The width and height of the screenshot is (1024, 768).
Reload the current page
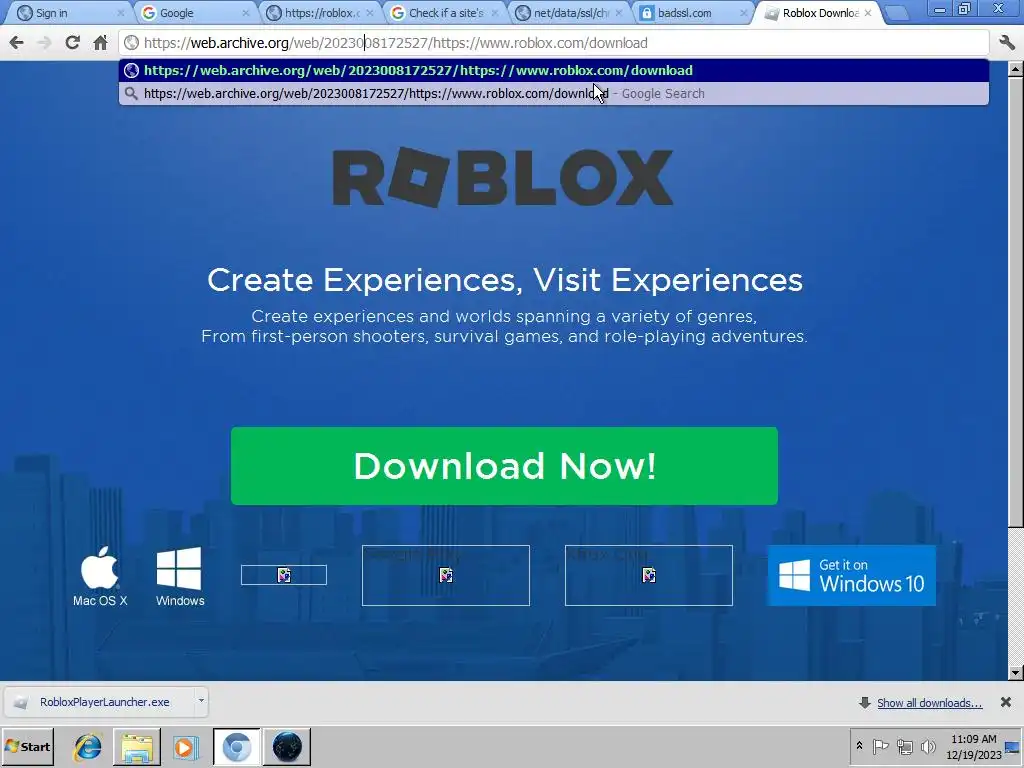point(72,43)
